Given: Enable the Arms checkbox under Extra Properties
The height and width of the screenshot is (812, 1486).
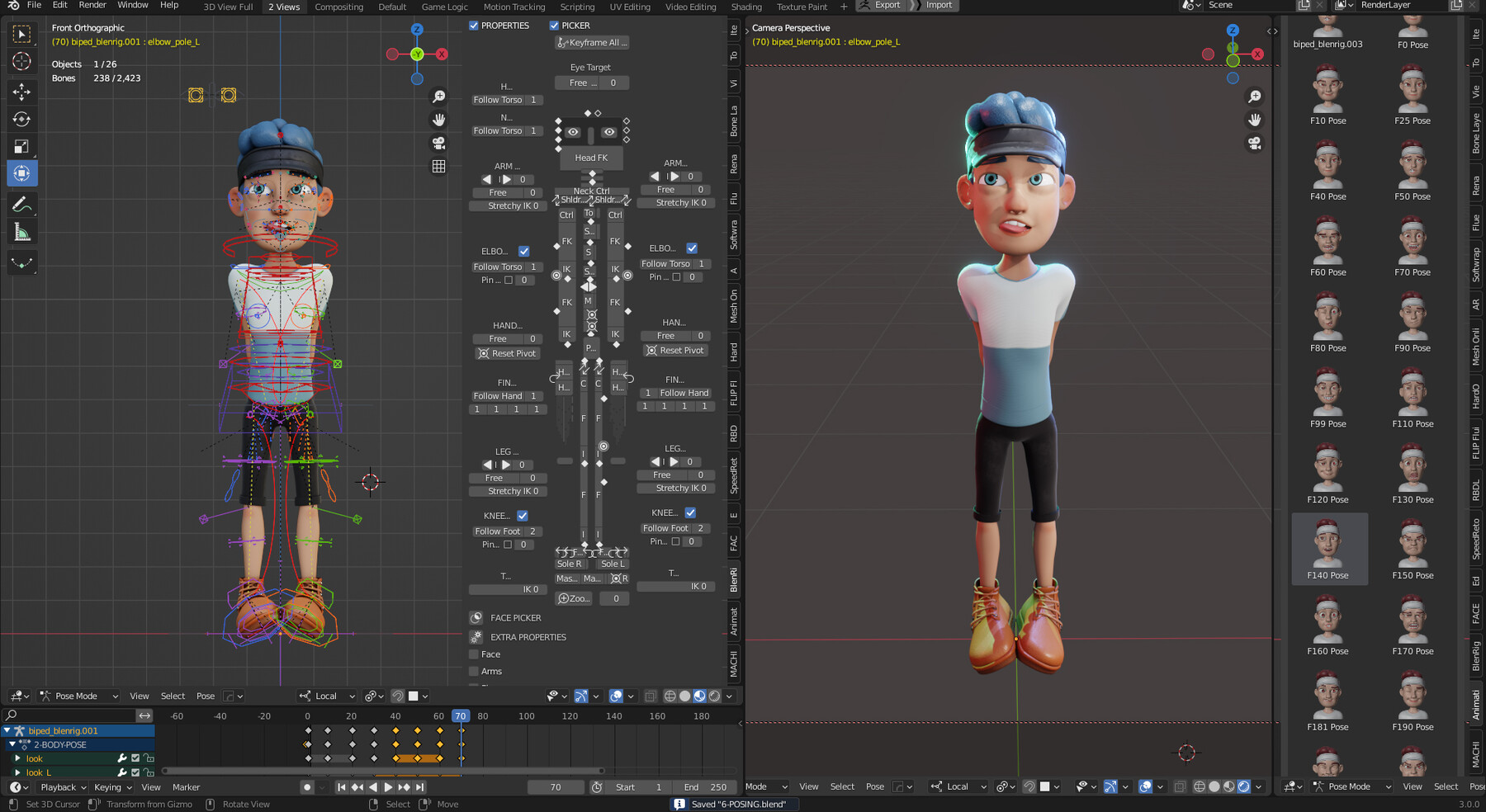Looking at the screenshot, I should (x=474, y=672).
